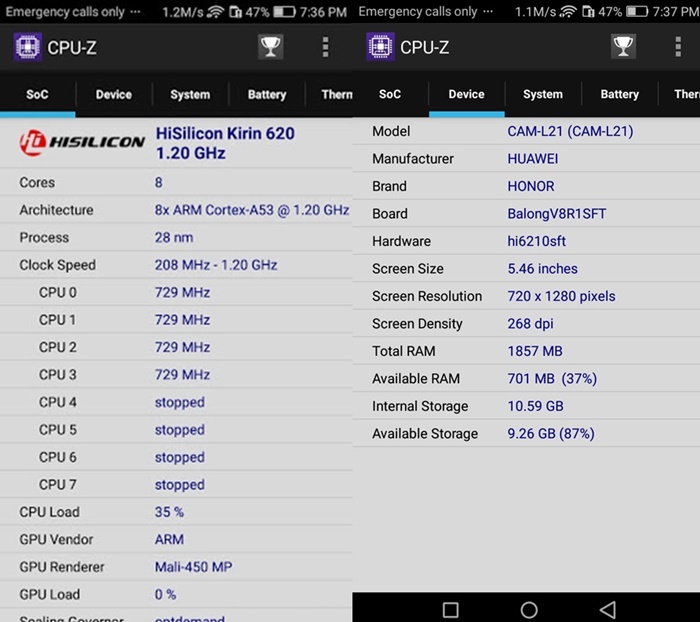Screen dimensions: 700x622
Task: Tap the CPU 4 stopped value
Action: 180,402
